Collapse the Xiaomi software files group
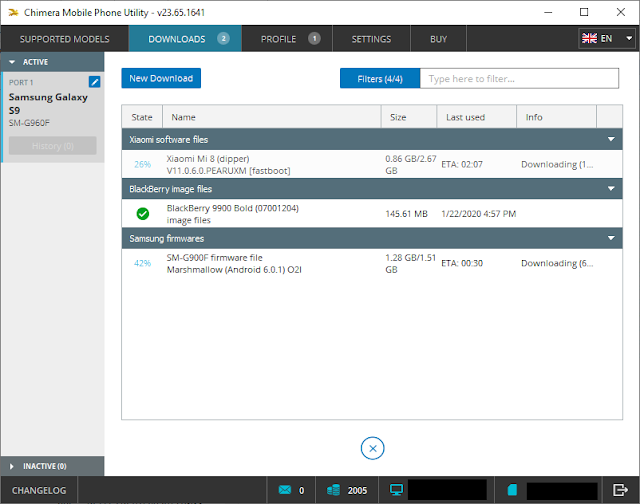 click(x=611, y=139)
